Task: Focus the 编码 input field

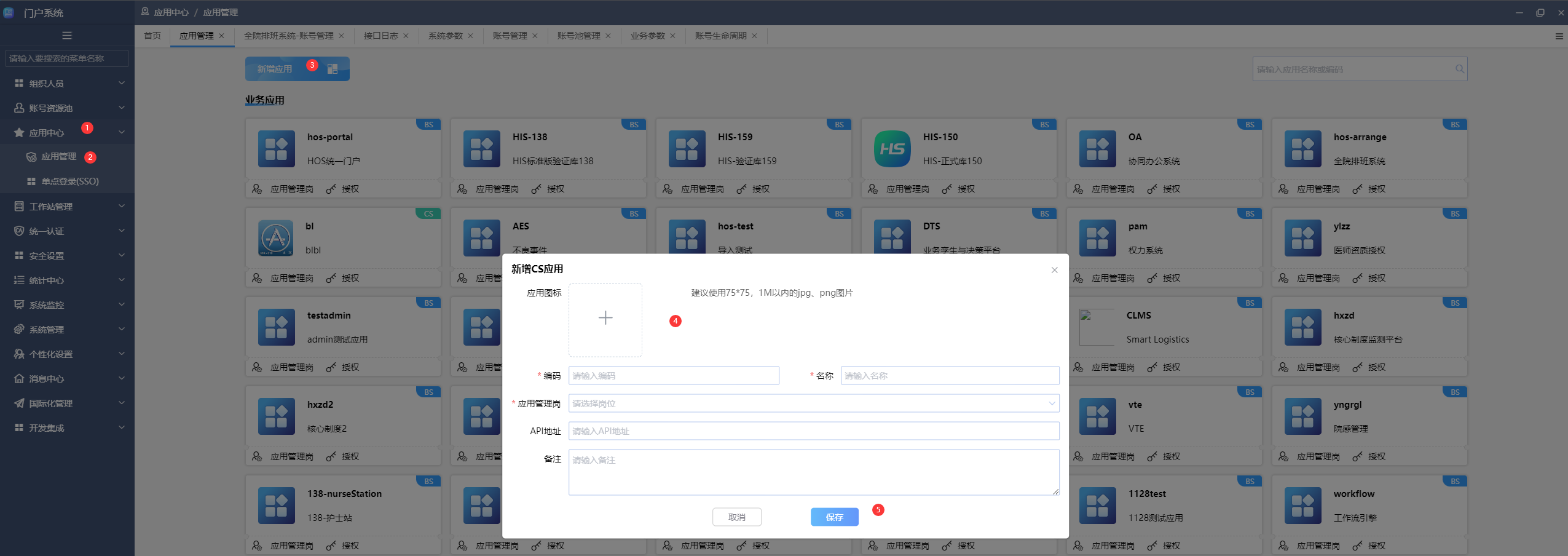Action: (674, 376)
